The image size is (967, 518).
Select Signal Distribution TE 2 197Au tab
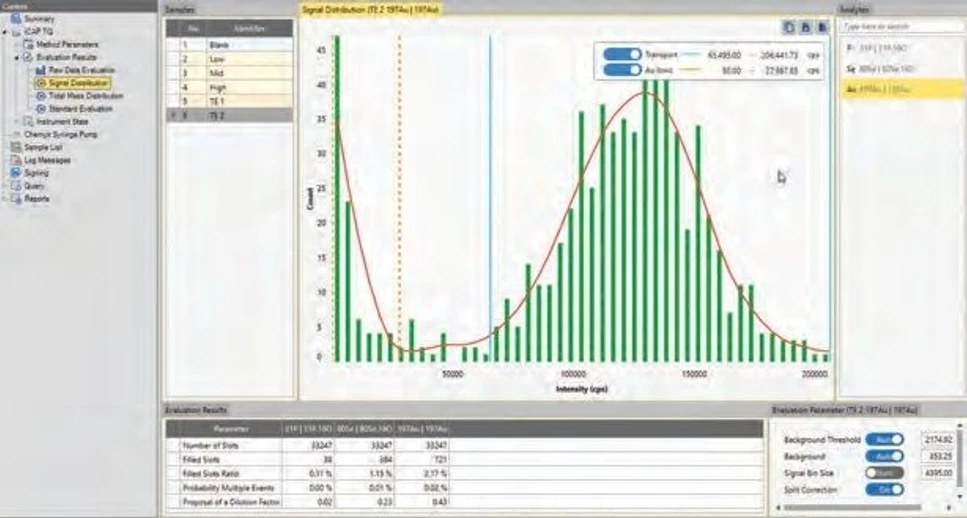point(371,9)
